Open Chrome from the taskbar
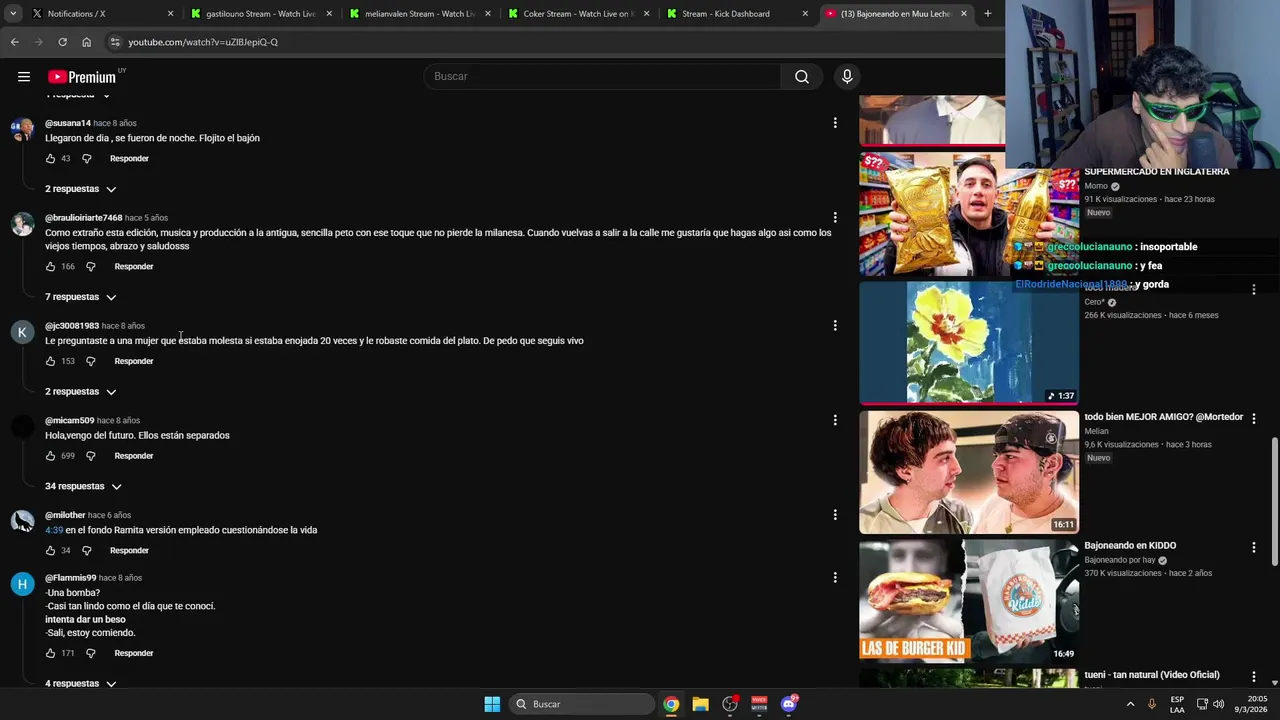The height and width of the screenshot is (720, 1280). coord(671,704)
